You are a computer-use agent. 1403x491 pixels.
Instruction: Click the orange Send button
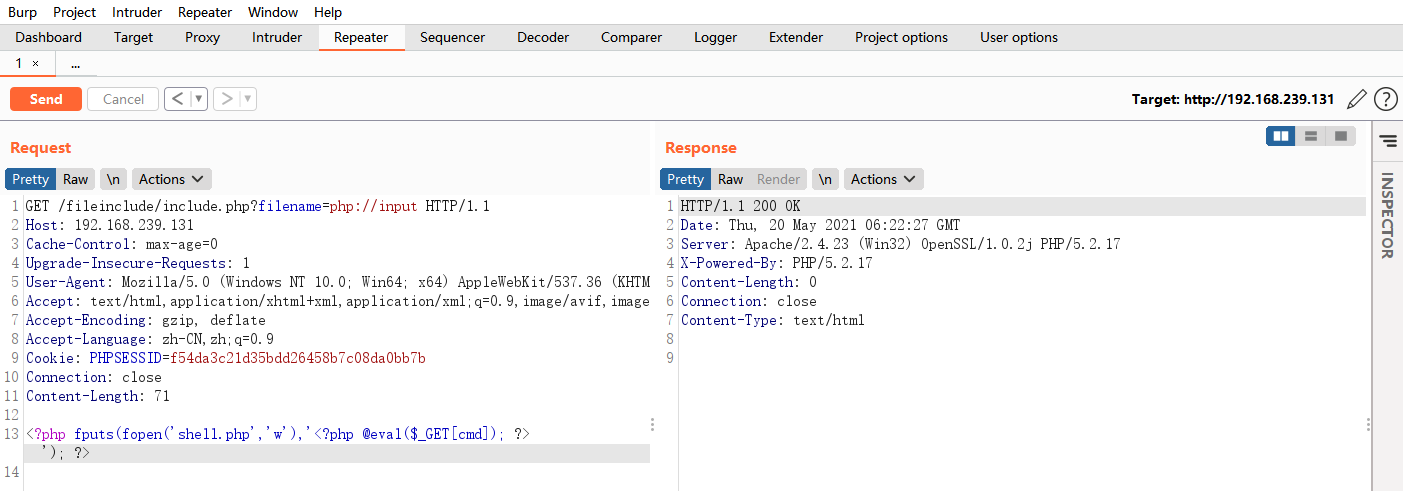click(x=46, y=99)
